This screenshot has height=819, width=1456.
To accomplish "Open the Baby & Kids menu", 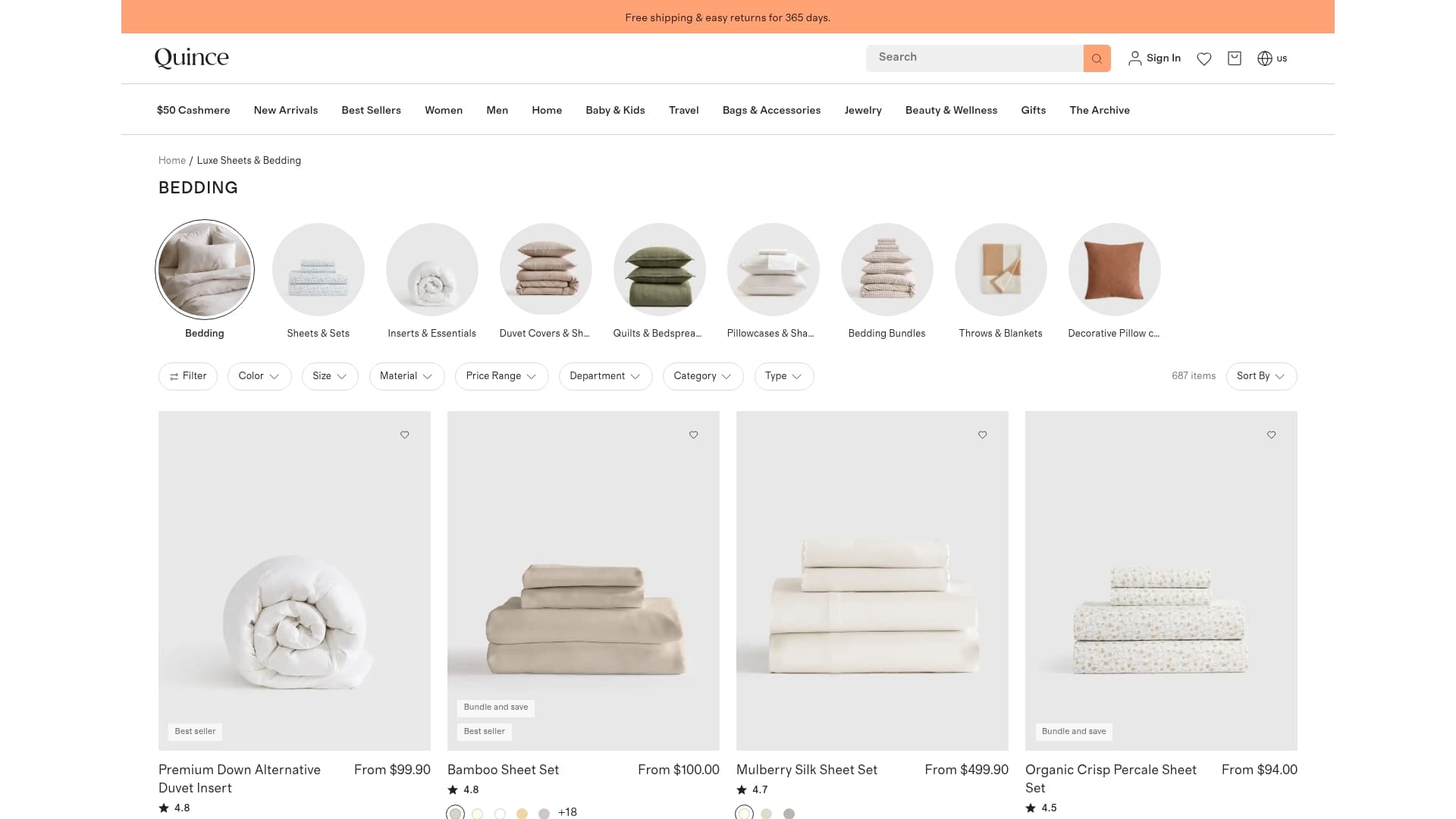I will point(615,110).
